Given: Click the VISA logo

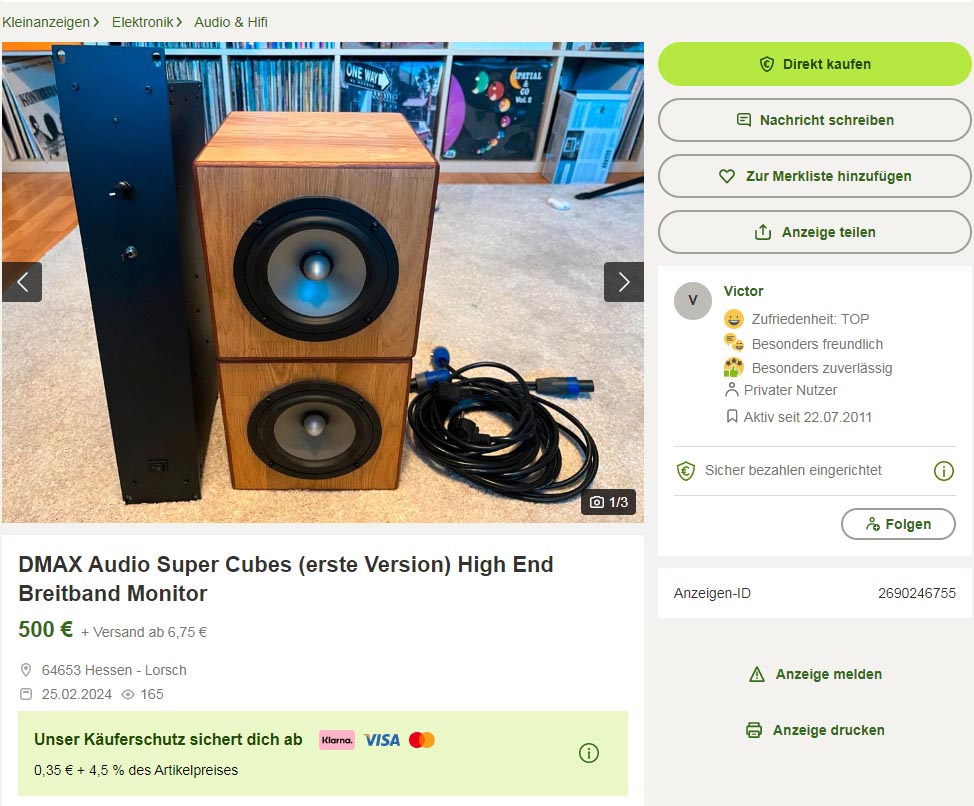Looking at the screenshot, I should tap(381, 740).
